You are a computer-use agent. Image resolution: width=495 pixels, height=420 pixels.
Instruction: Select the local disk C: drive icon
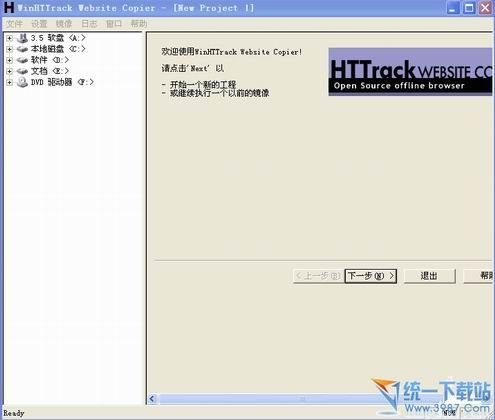pos(22,49)
